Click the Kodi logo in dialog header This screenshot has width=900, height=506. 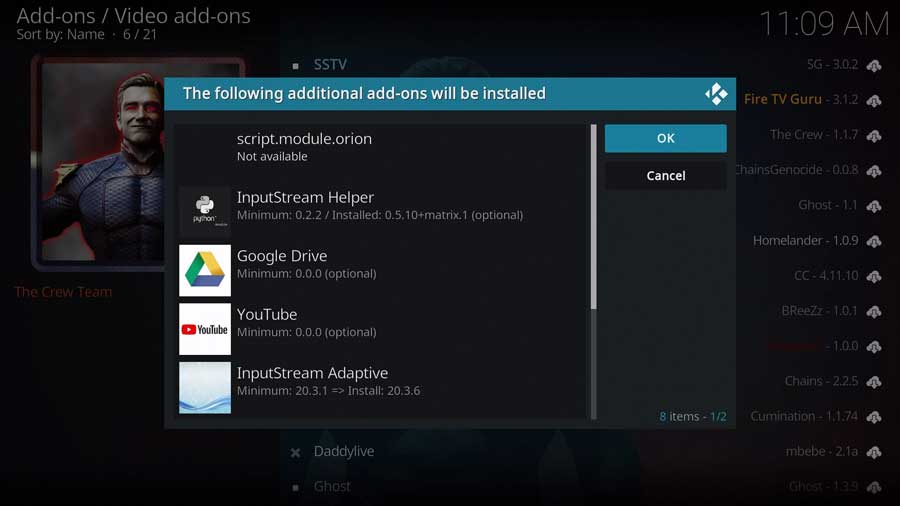pos(716,94)
